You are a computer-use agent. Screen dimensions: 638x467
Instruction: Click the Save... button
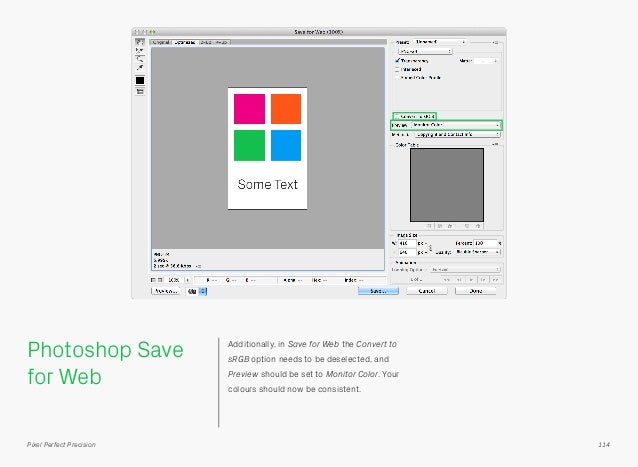(378, 291)
